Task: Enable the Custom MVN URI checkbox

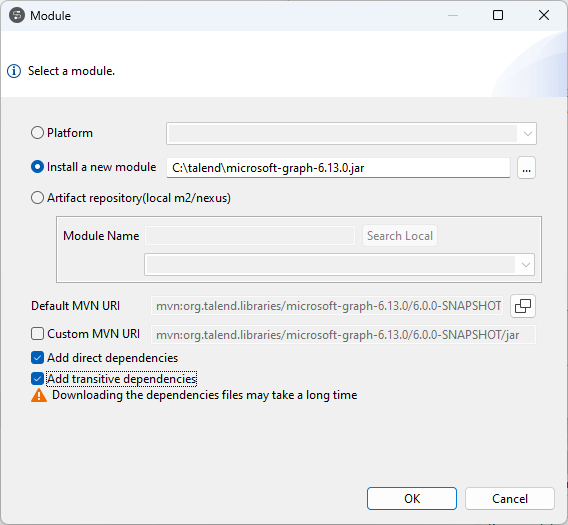Action: (x=37, y=334)
